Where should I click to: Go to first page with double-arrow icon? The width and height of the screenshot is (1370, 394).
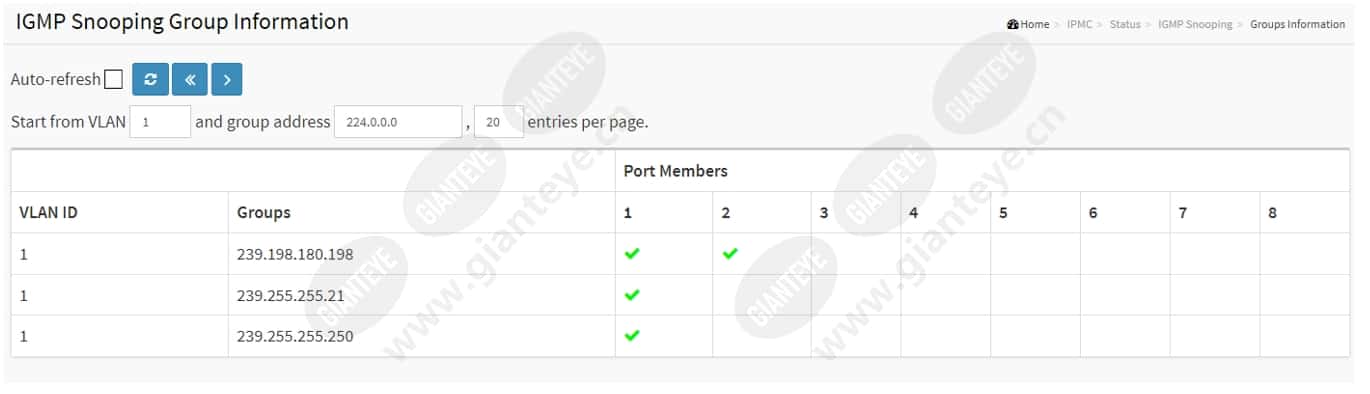(x=189, y=79)
